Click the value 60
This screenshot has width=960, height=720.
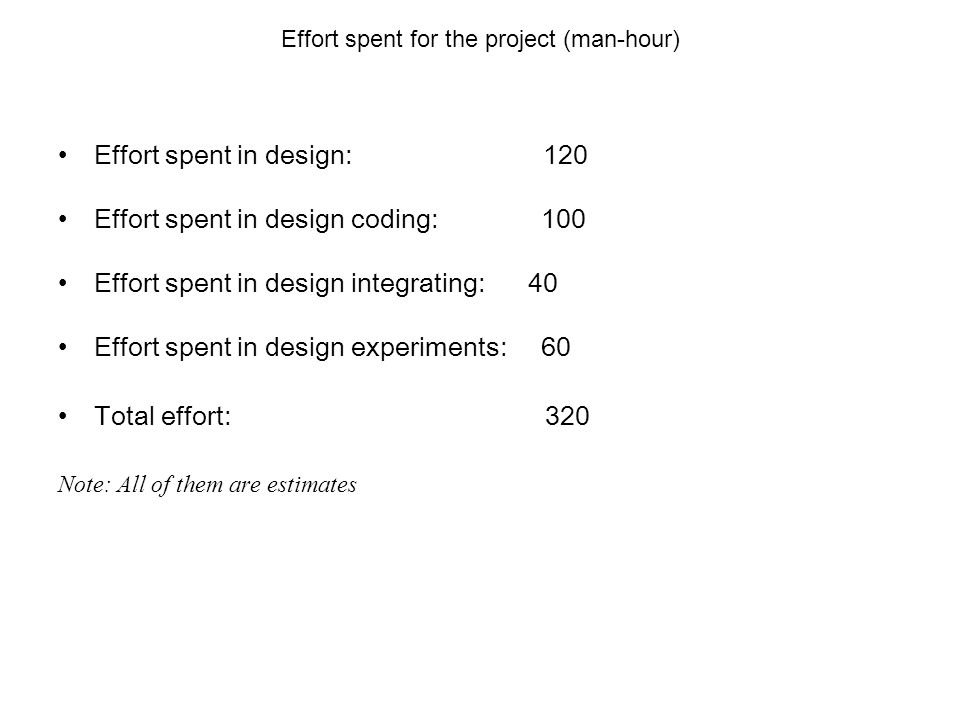click(556, 347)
